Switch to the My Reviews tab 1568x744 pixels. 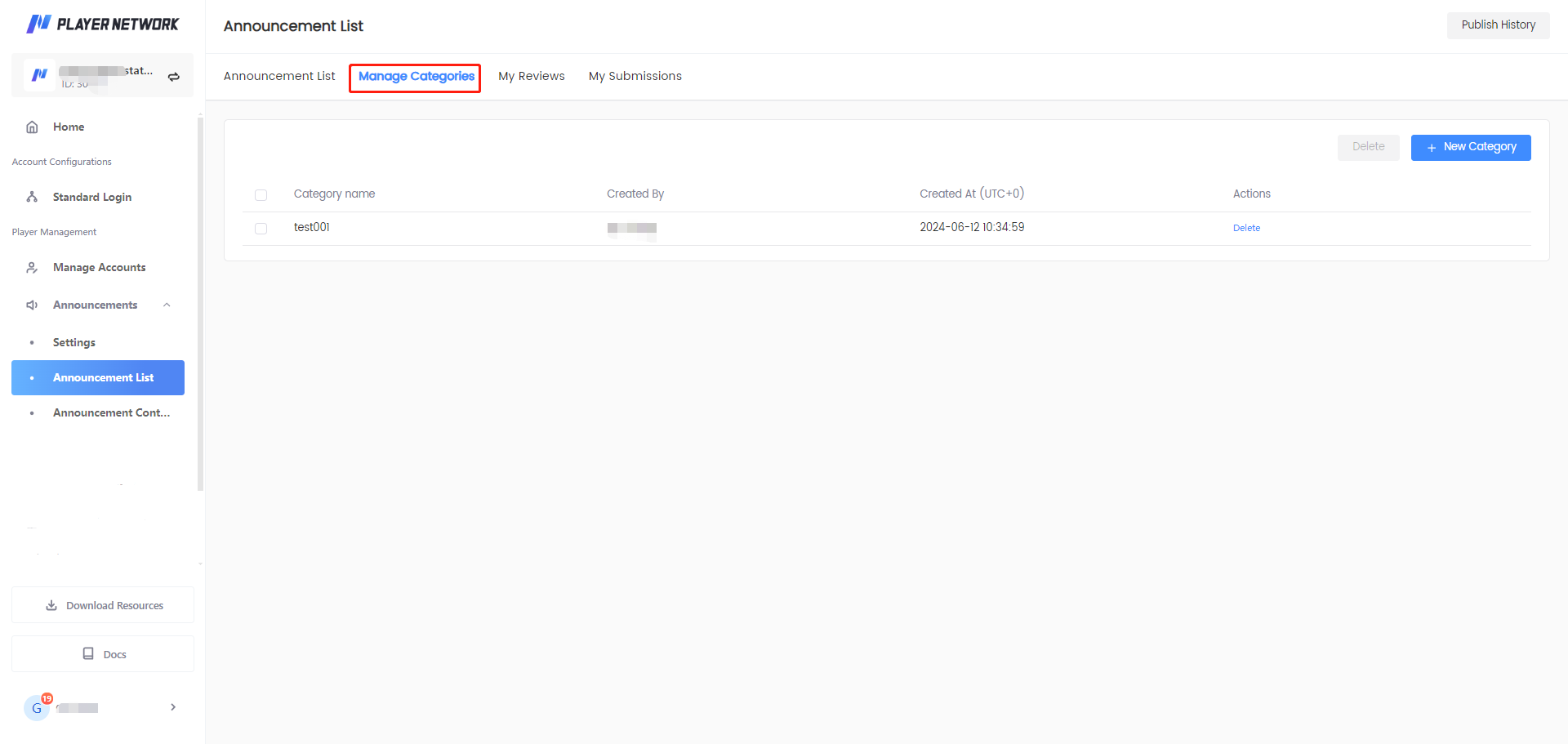[x=532, y=77]
